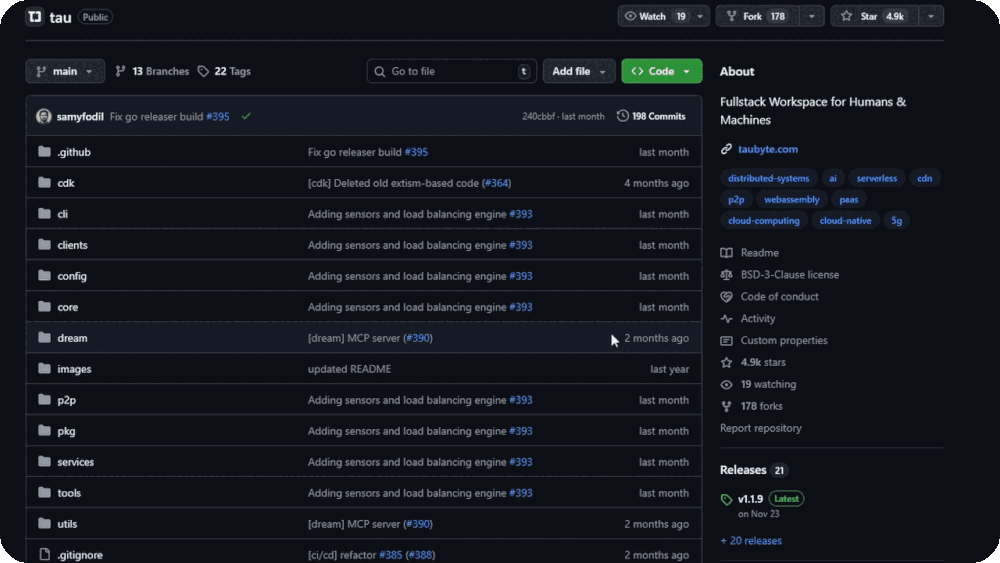This screenshot has height=563, width=1000.
Task: Open the Star lists dropdown arrow
Action: click(x=931, y=16)
